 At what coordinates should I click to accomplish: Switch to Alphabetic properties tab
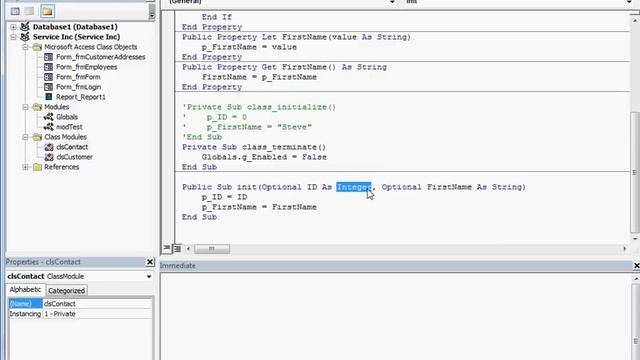pos(25,289)
